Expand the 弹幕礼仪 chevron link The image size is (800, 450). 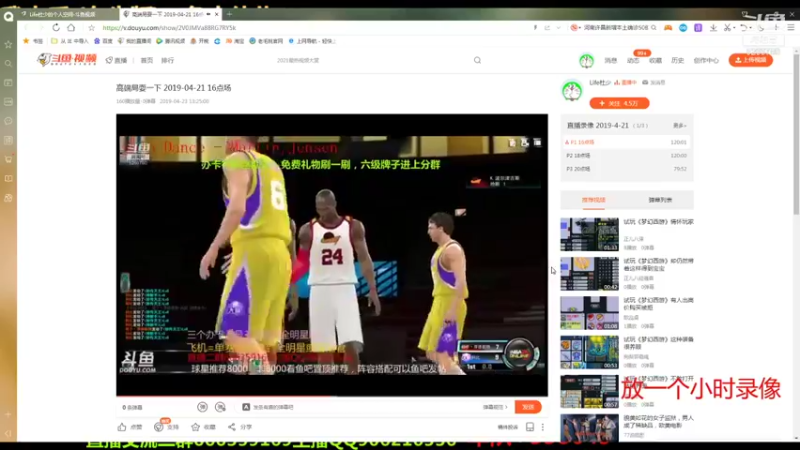pyautogui.click(x=495, y=407)
